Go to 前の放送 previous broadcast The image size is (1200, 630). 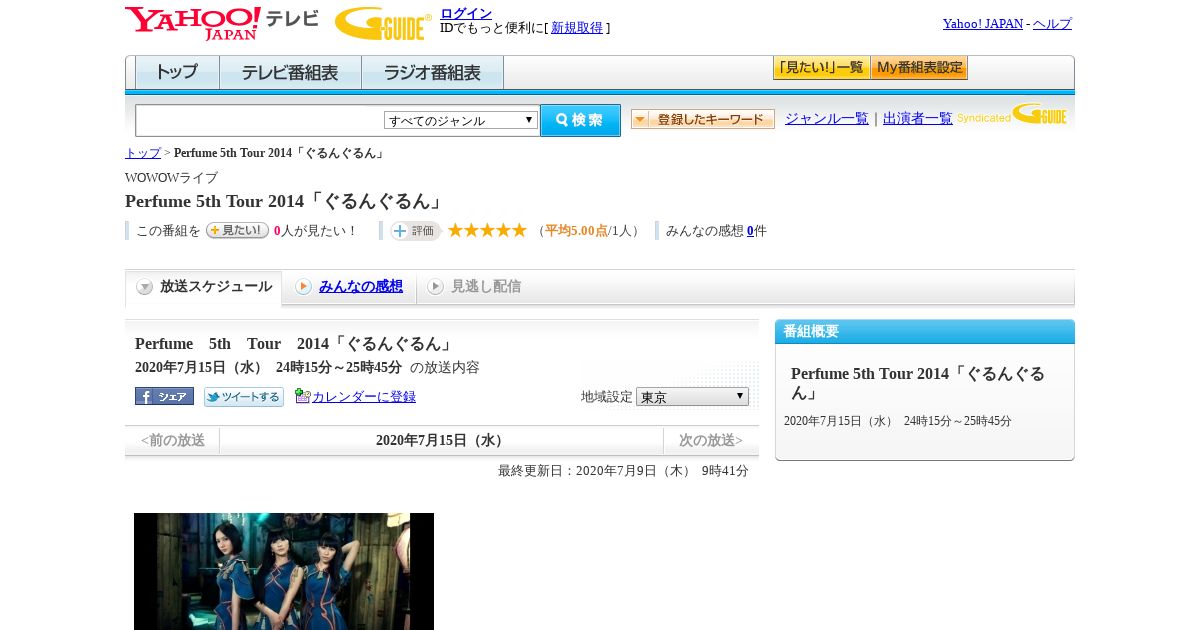coord(172,441)
